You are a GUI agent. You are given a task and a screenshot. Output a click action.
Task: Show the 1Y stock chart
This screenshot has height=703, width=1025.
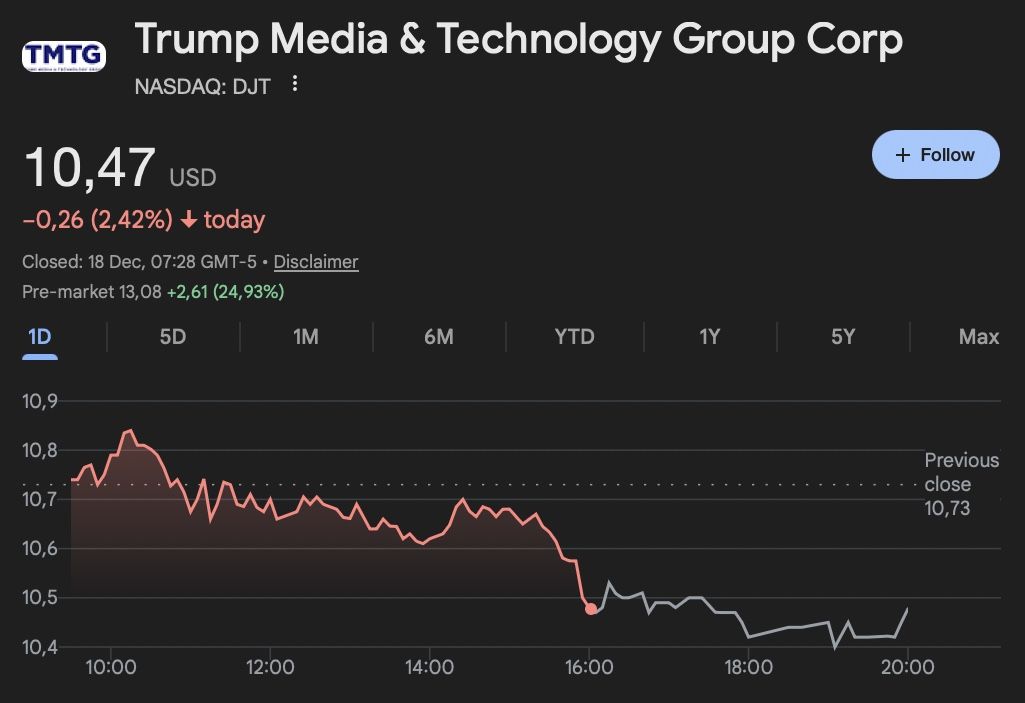pos(707,337)
